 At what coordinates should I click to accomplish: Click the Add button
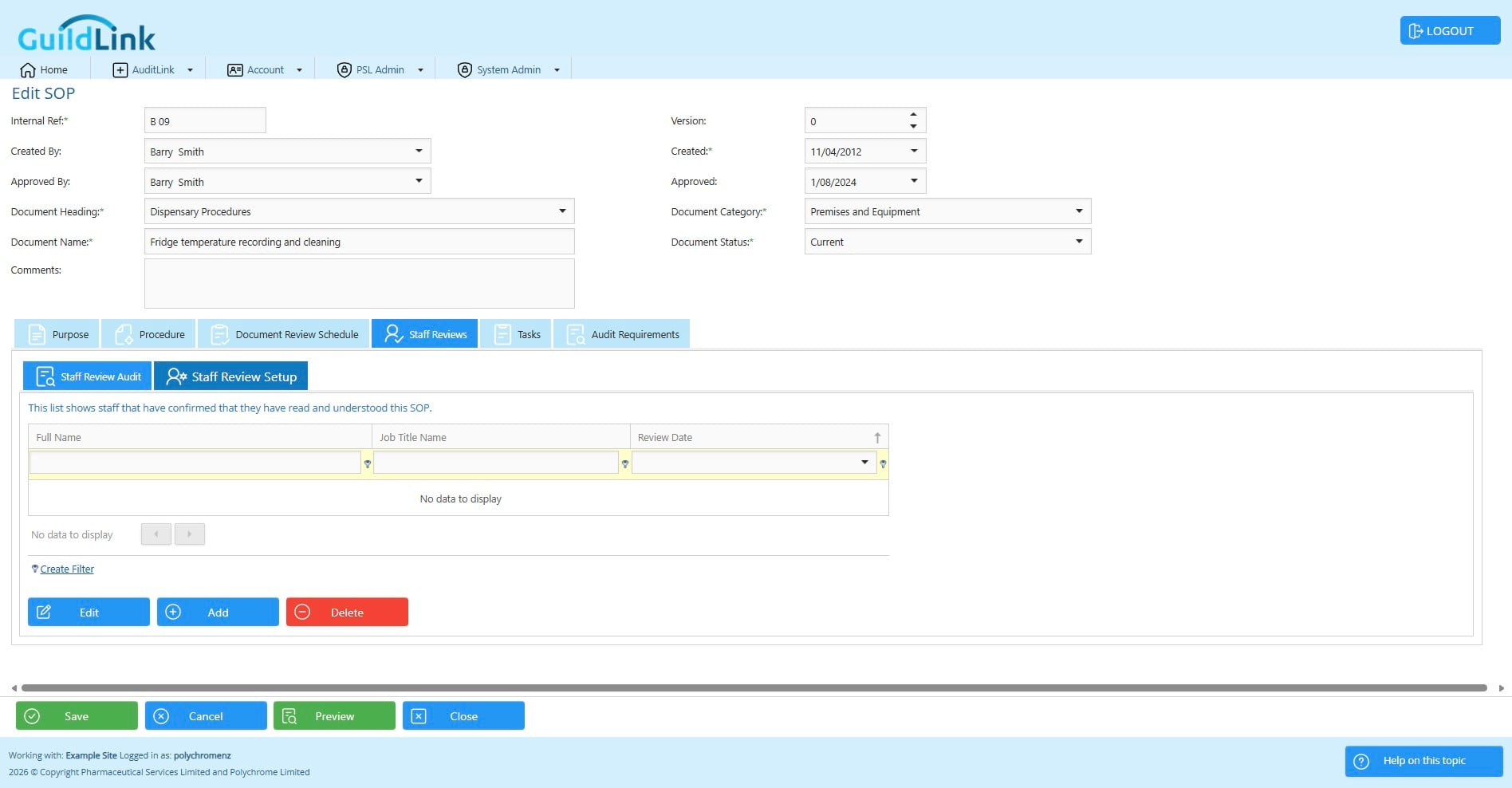point(218,613)
